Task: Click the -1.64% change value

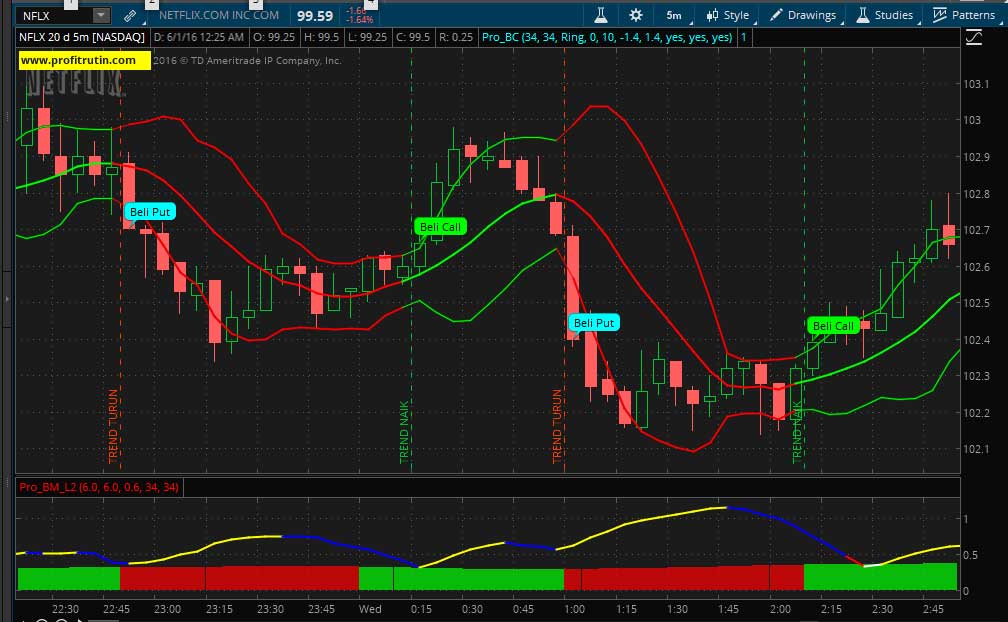Action: click(x=359, y=20)
